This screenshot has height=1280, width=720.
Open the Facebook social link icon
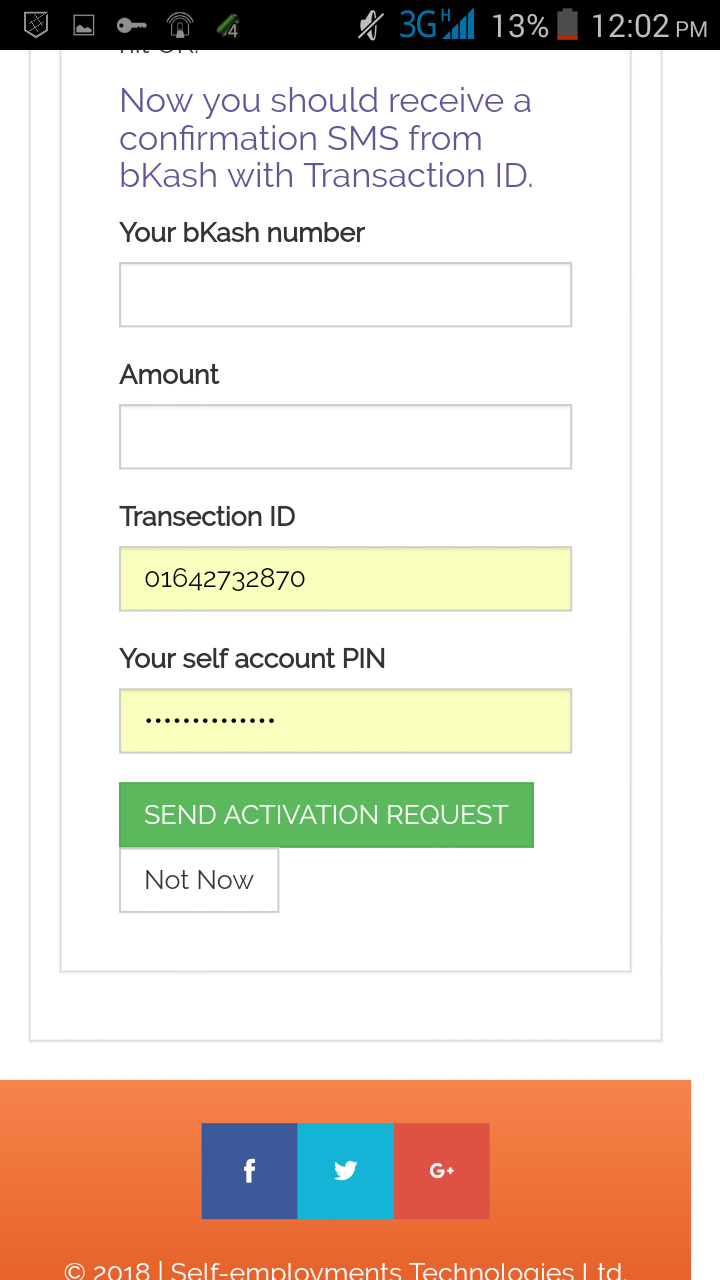pyautogui.click(x=249, y=1171)
